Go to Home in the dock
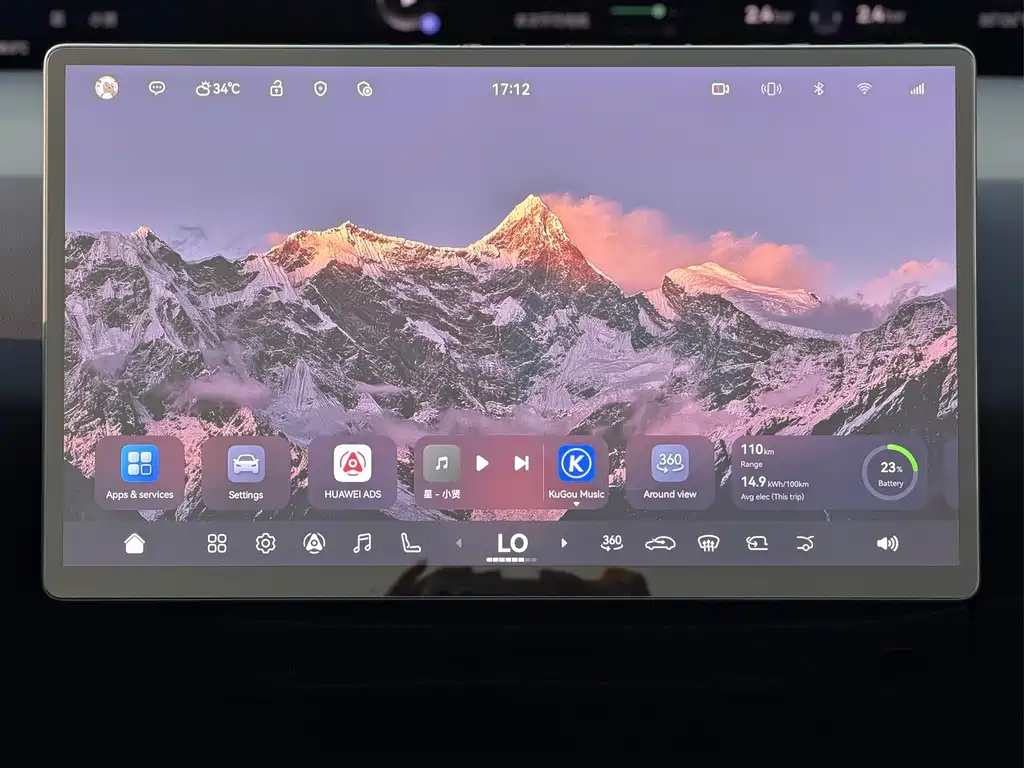1024x768 pixels. 135,543
